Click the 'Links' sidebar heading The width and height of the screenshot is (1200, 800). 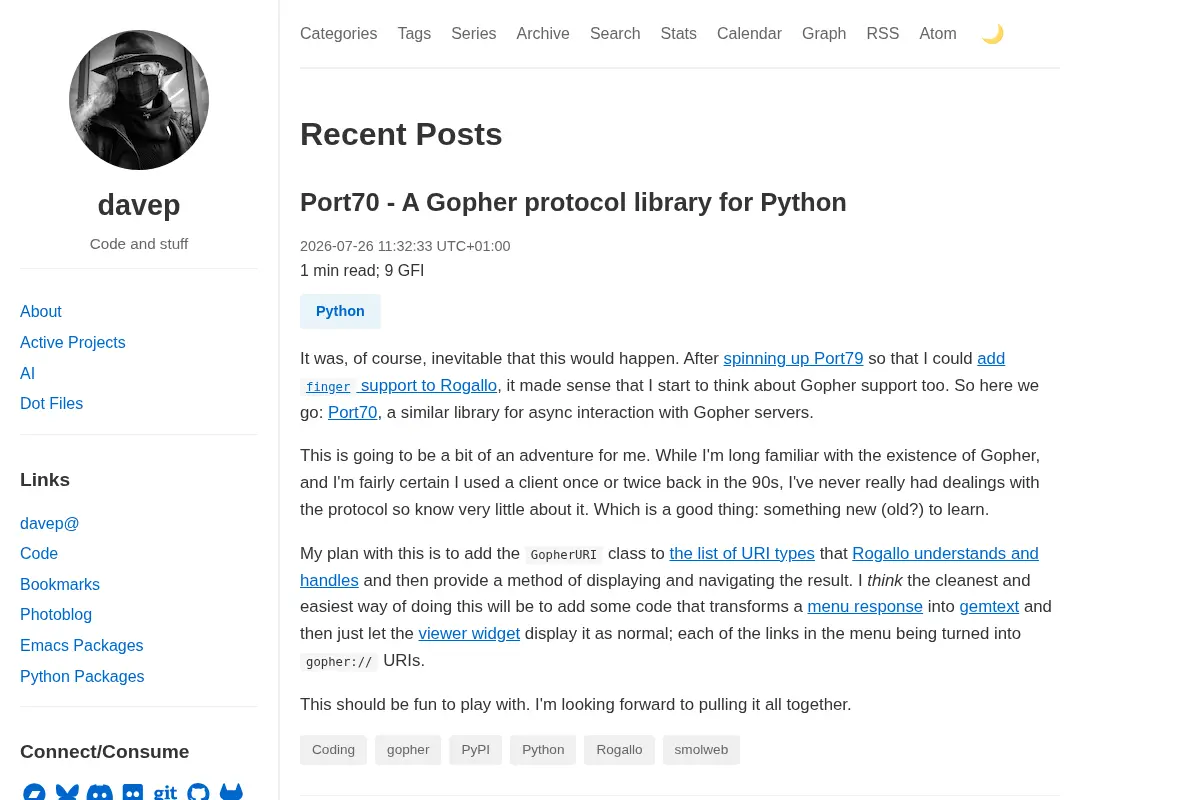(x=45, y=480)
